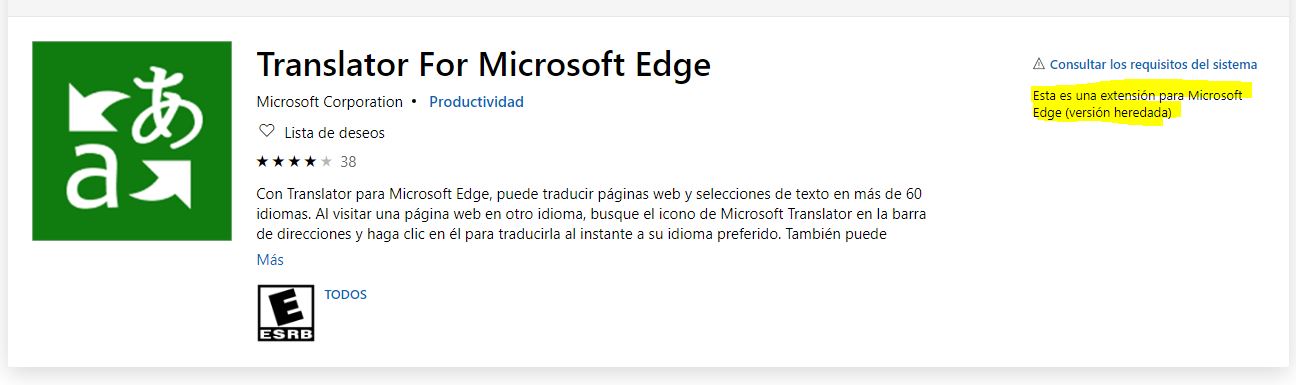Click the Microsoft Corporation publisher name

[330, 102]
